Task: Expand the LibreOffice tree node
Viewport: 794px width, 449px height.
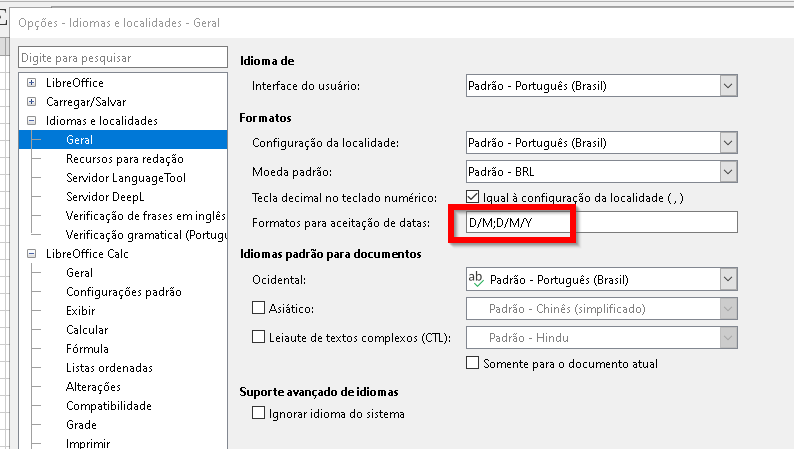Action: pyautogui.click(x=33, y=83)
